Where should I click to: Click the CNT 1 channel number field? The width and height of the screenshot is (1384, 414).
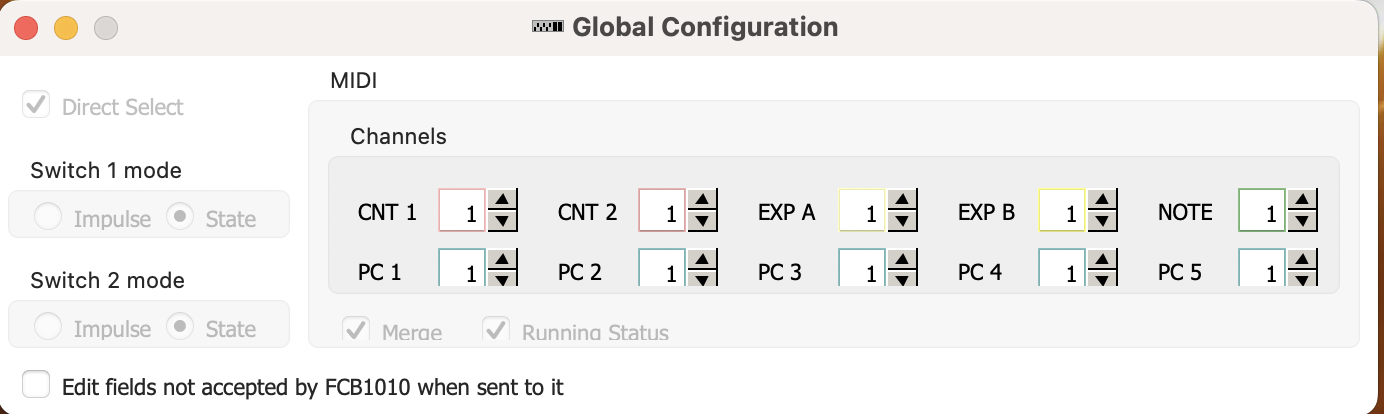[x=461, y=211]
